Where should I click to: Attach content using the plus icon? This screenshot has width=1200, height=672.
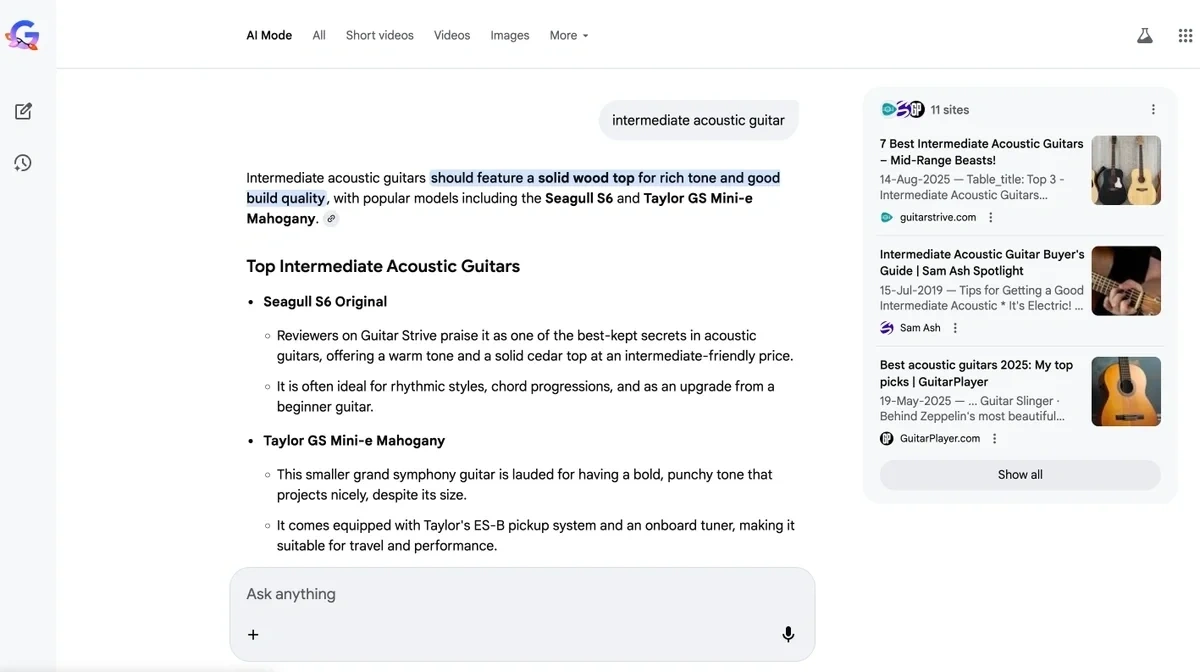pos(252,634)
